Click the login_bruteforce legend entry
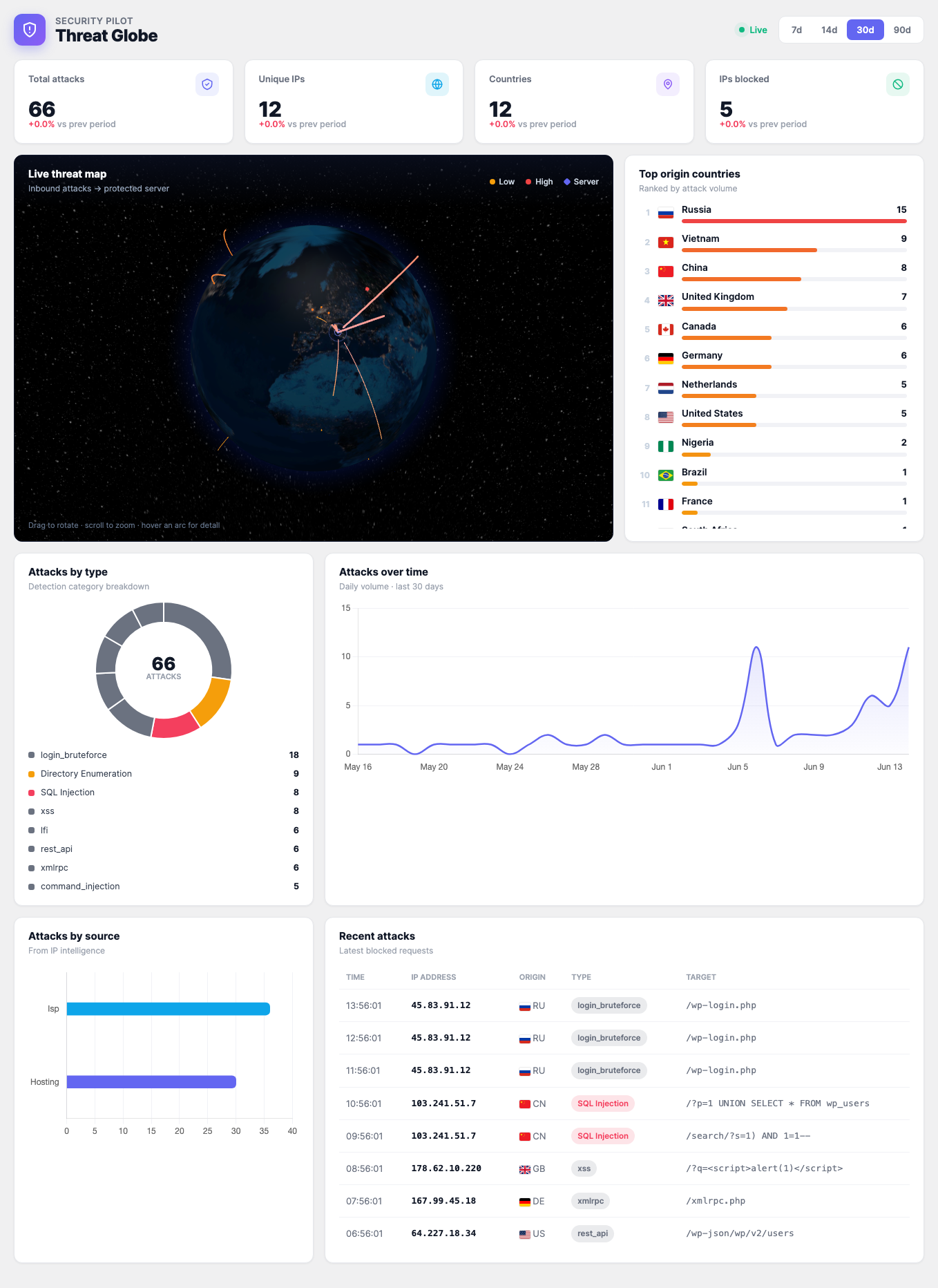938x1288 pixels. 164,755
